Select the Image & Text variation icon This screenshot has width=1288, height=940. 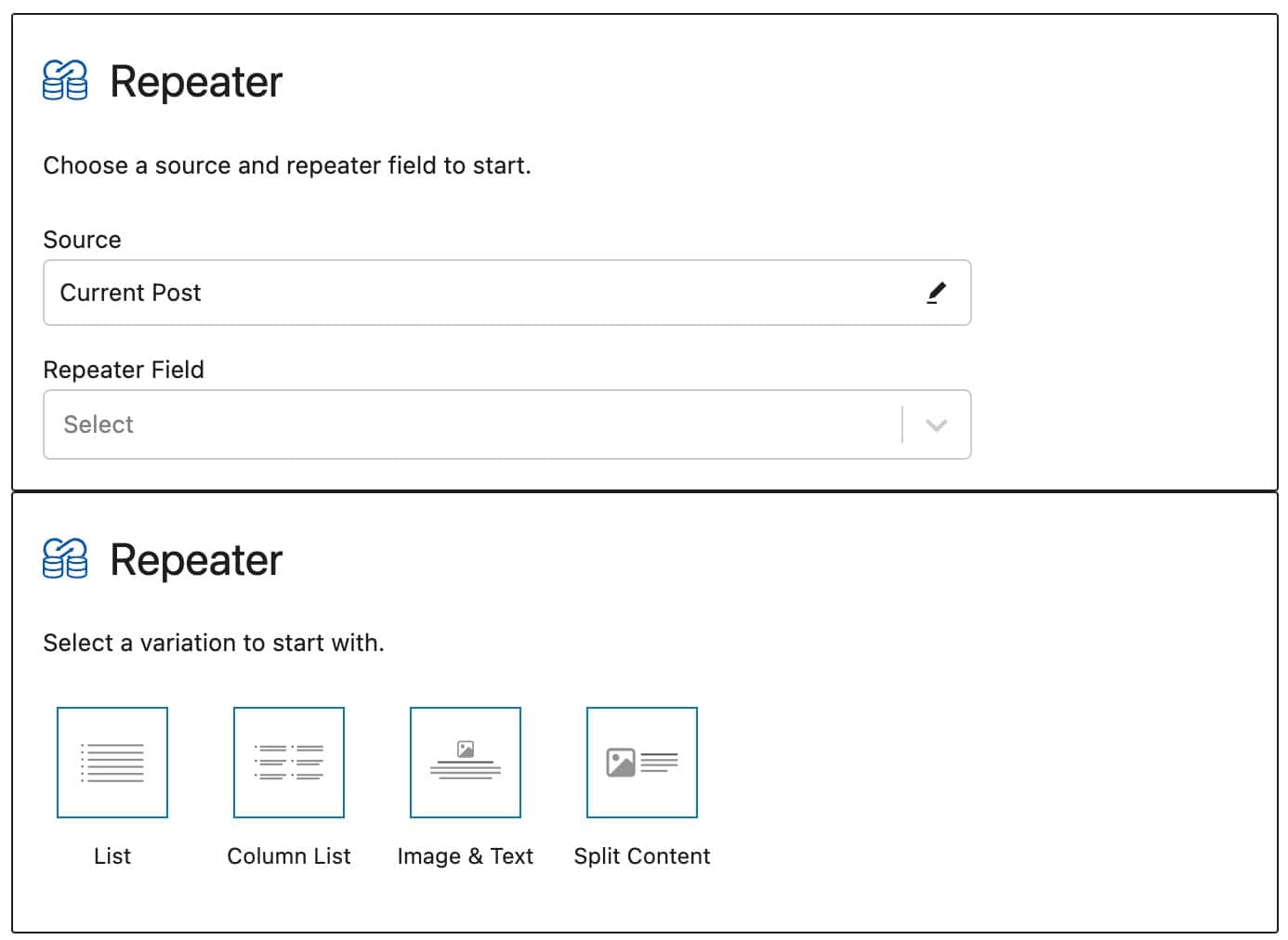pyautogui.click(x=465, y=763)
